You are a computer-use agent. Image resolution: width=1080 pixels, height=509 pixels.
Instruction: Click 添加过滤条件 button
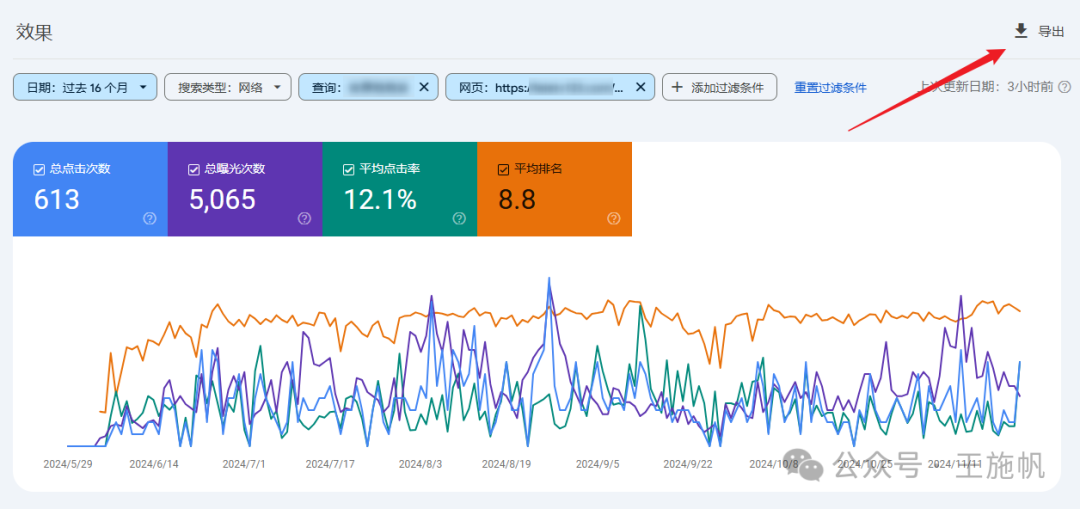tap(719, 87)
